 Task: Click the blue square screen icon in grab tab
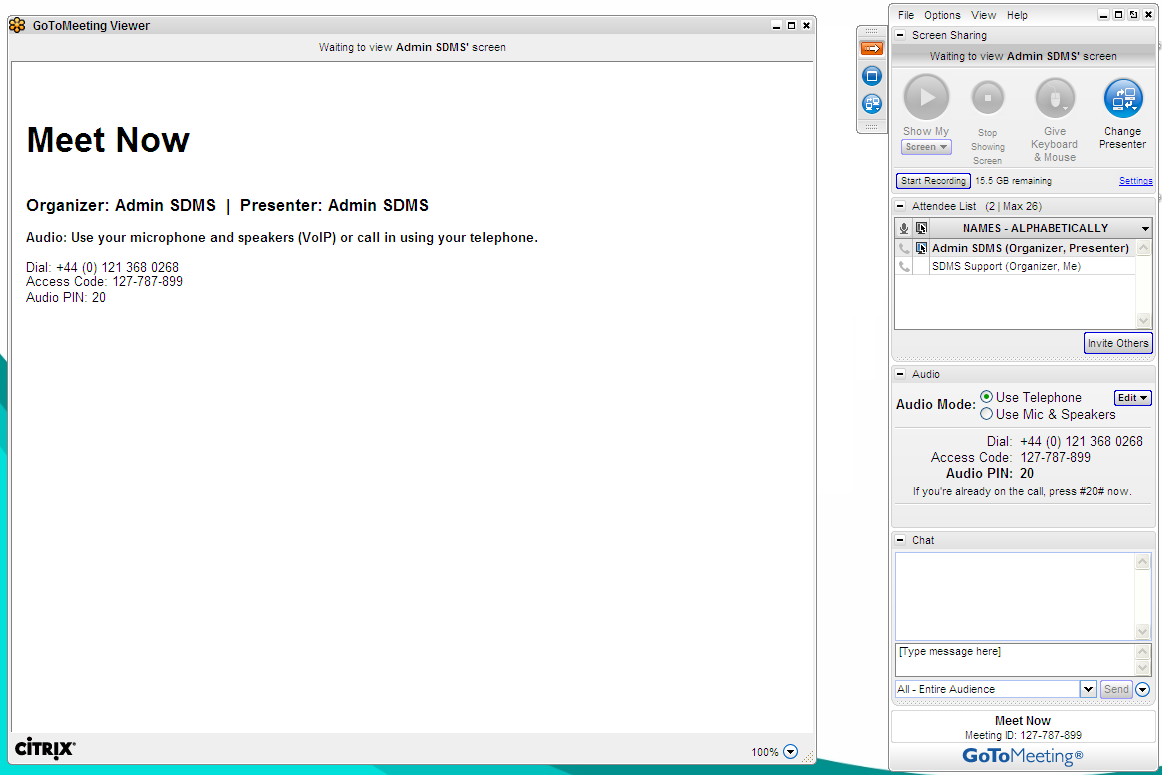(x=872, y=76)
